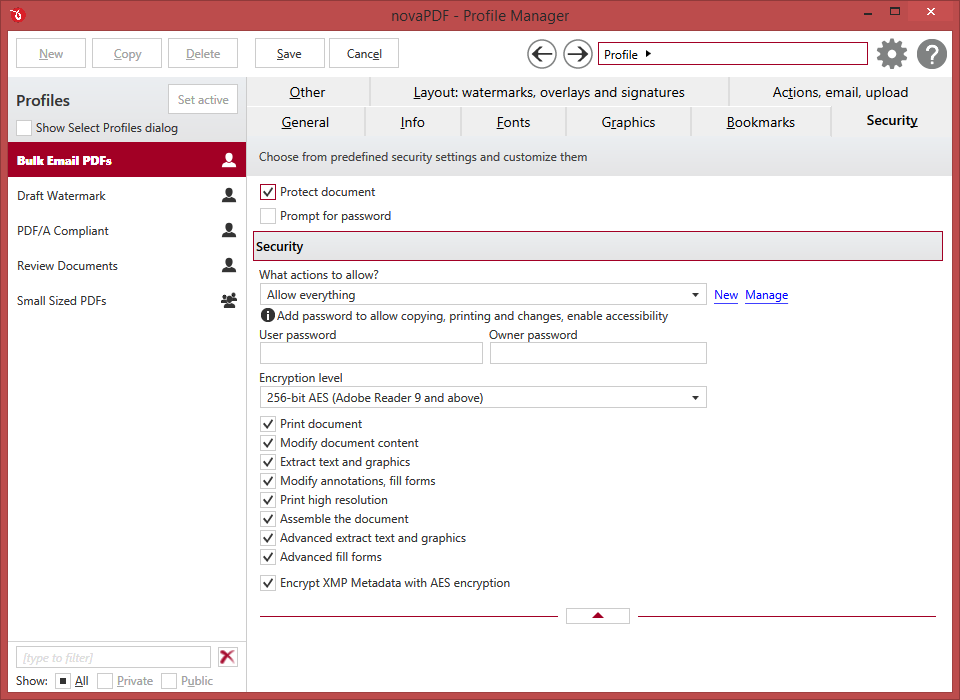960x700 pixels.
Task: Click the back navigation arrow icon
Action: coord(542,54)
